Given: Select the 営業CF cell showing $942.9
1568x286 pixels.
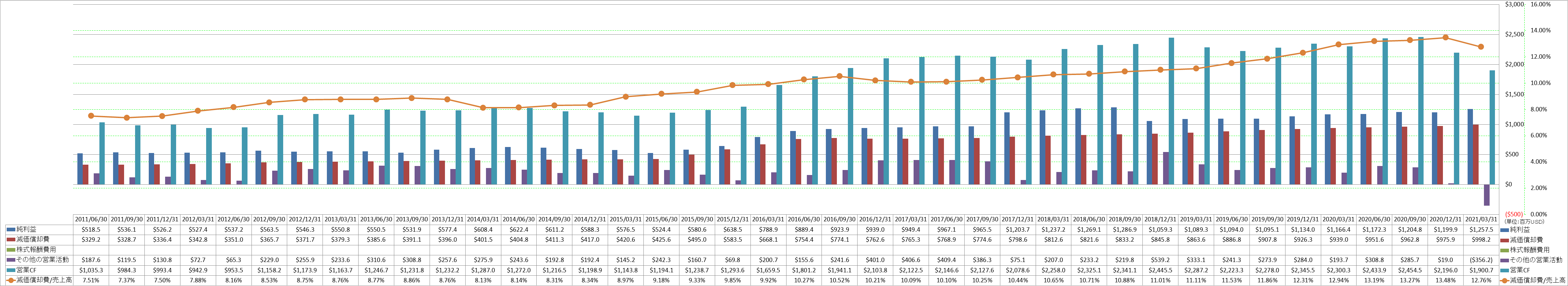Looking at the screenshot, I should [197, 270].
